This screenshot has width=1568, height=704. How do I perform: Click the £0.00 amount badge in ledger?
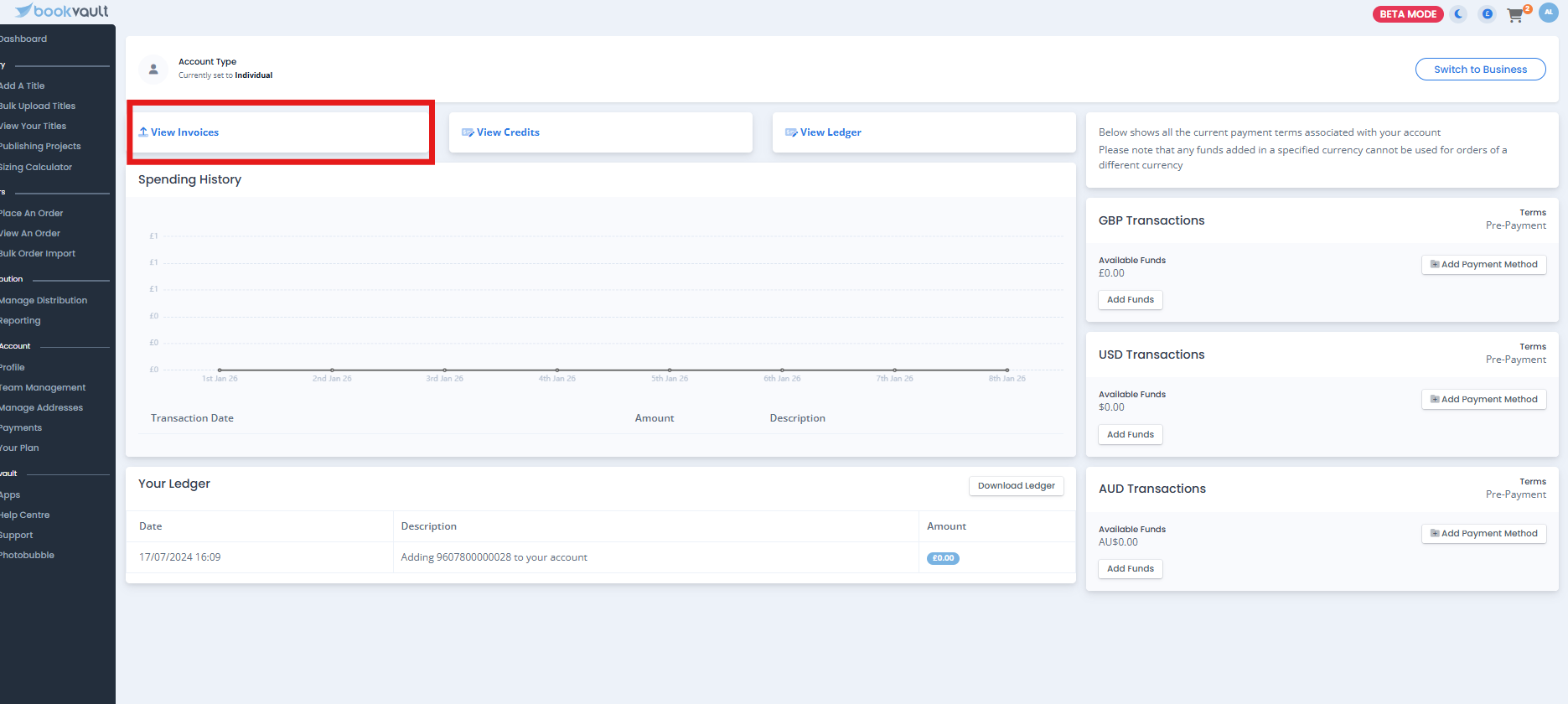pyautogui.click(x=943, y=558)
